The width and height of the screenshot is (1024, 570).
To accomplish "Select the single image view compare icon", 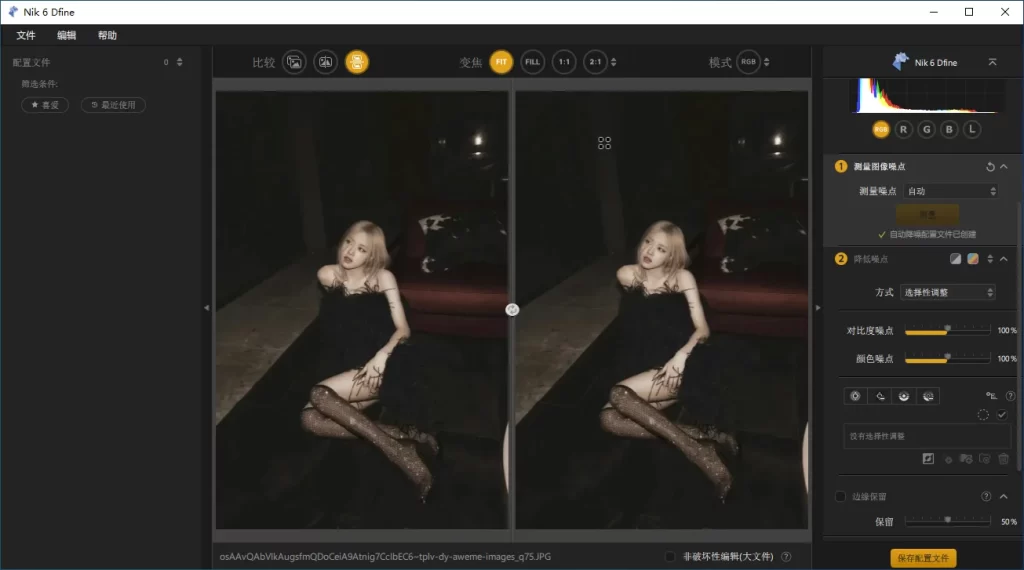I will [x=294, y=62].
